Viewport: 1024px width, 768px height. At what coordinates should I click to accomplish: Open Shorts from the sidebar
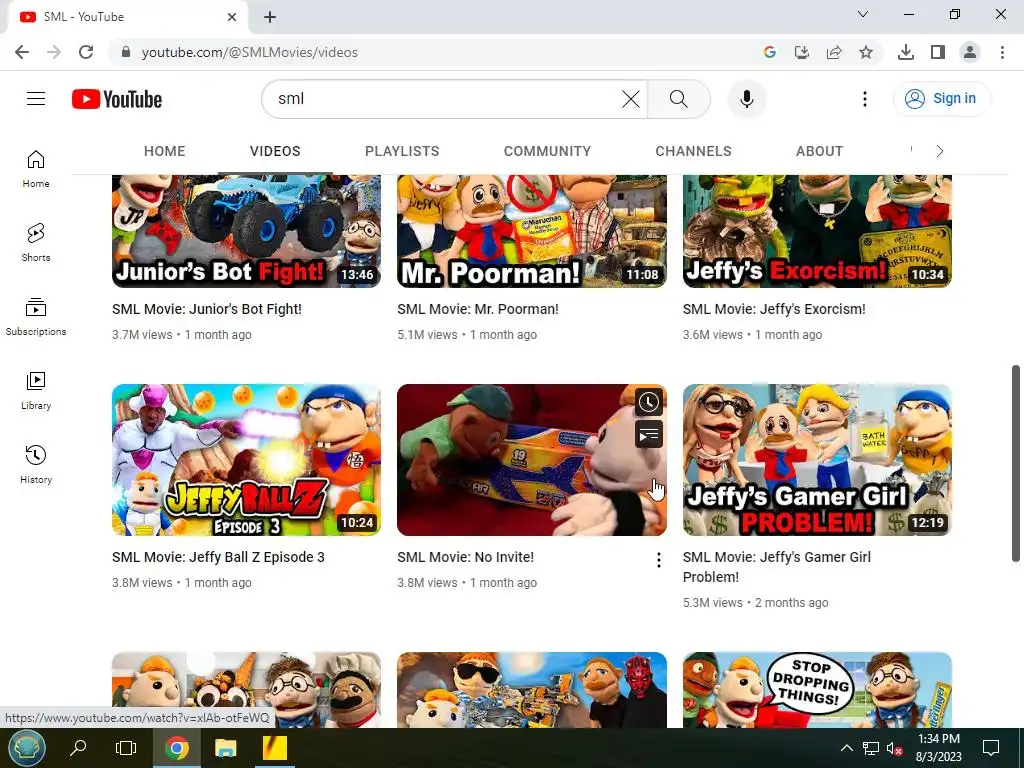click(x=36, y=242)
